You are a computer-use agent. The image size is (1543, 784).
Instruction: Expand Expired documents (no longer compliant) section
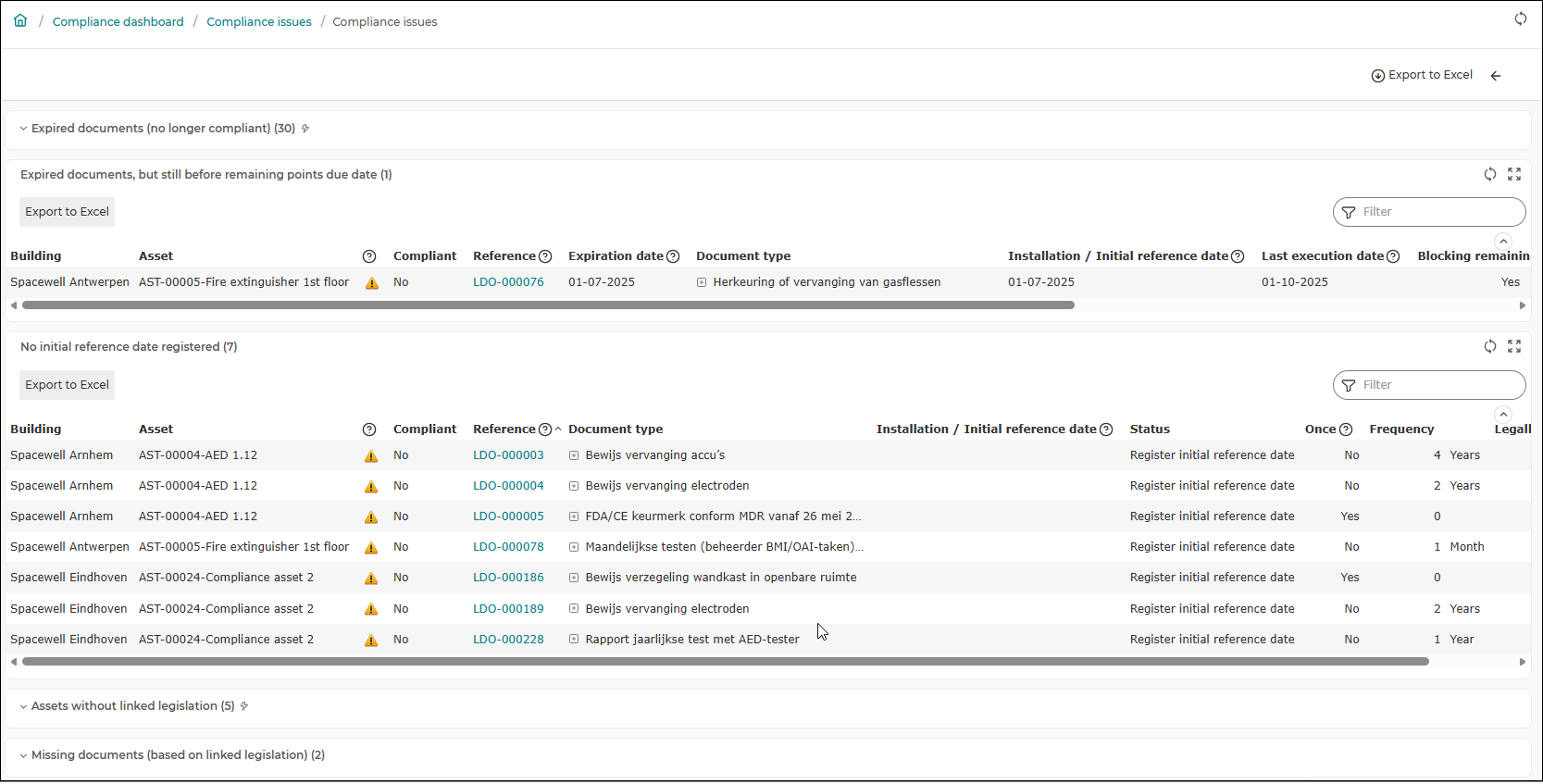coord(23,129)
